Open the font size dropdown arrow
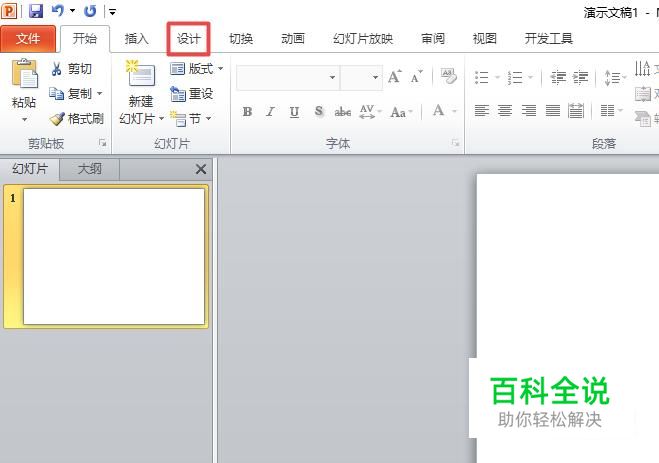 [x=375, y=78]
